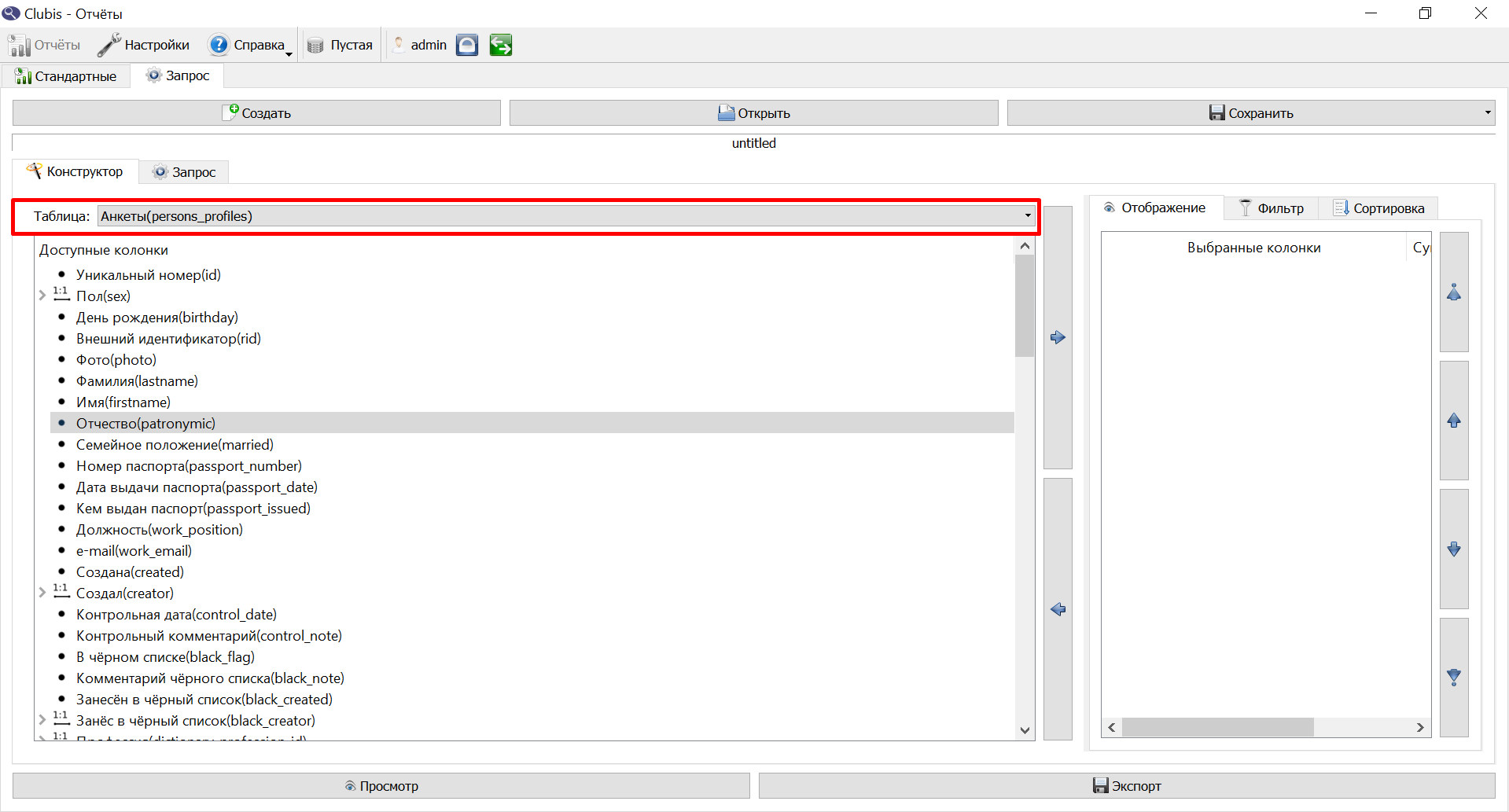Expand the Создал(creator) tree node
The image size is (1509, 812).
coord(42,593)
